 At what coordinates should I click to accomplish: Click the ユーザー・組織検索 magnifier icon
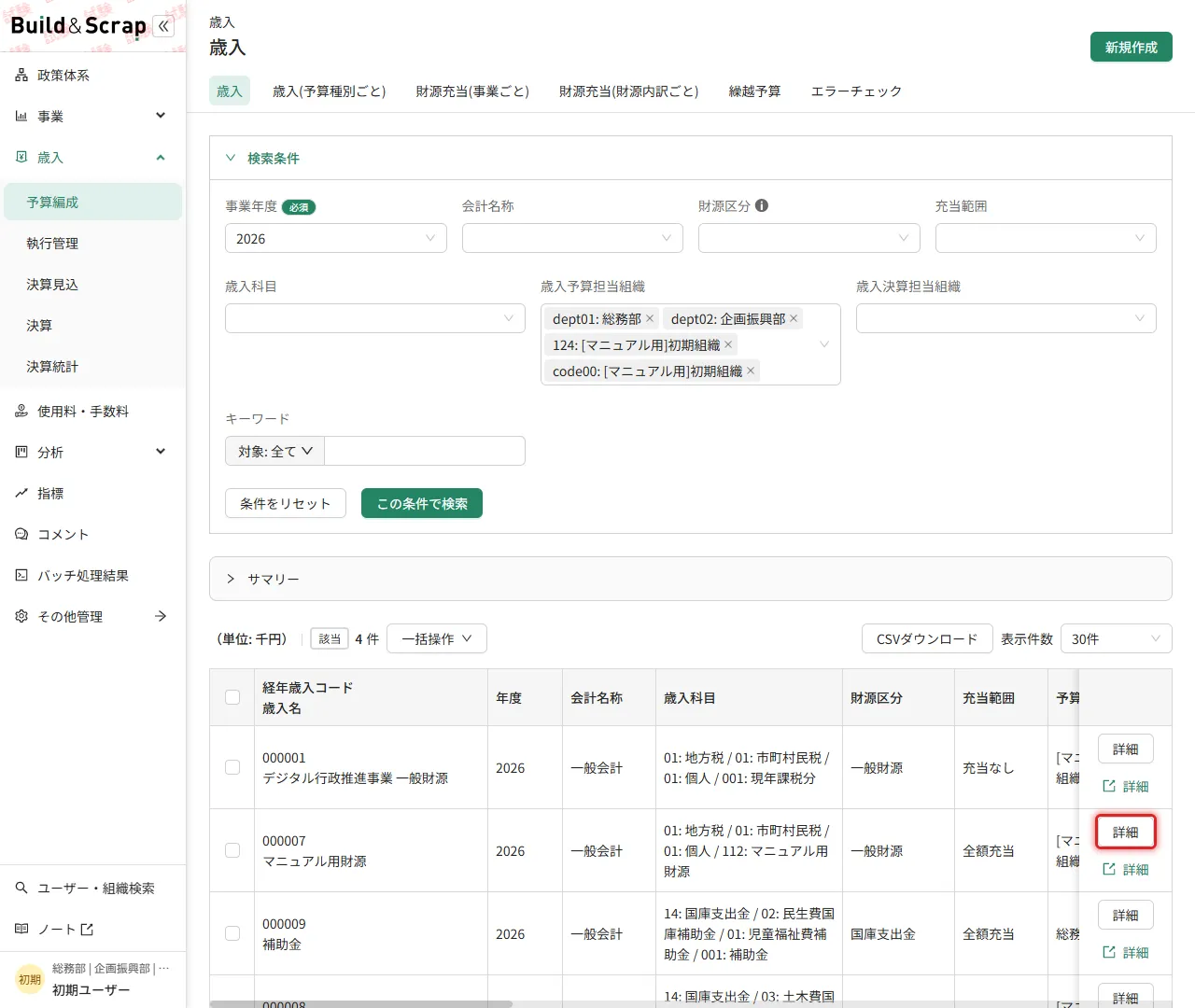pos(21,889)
